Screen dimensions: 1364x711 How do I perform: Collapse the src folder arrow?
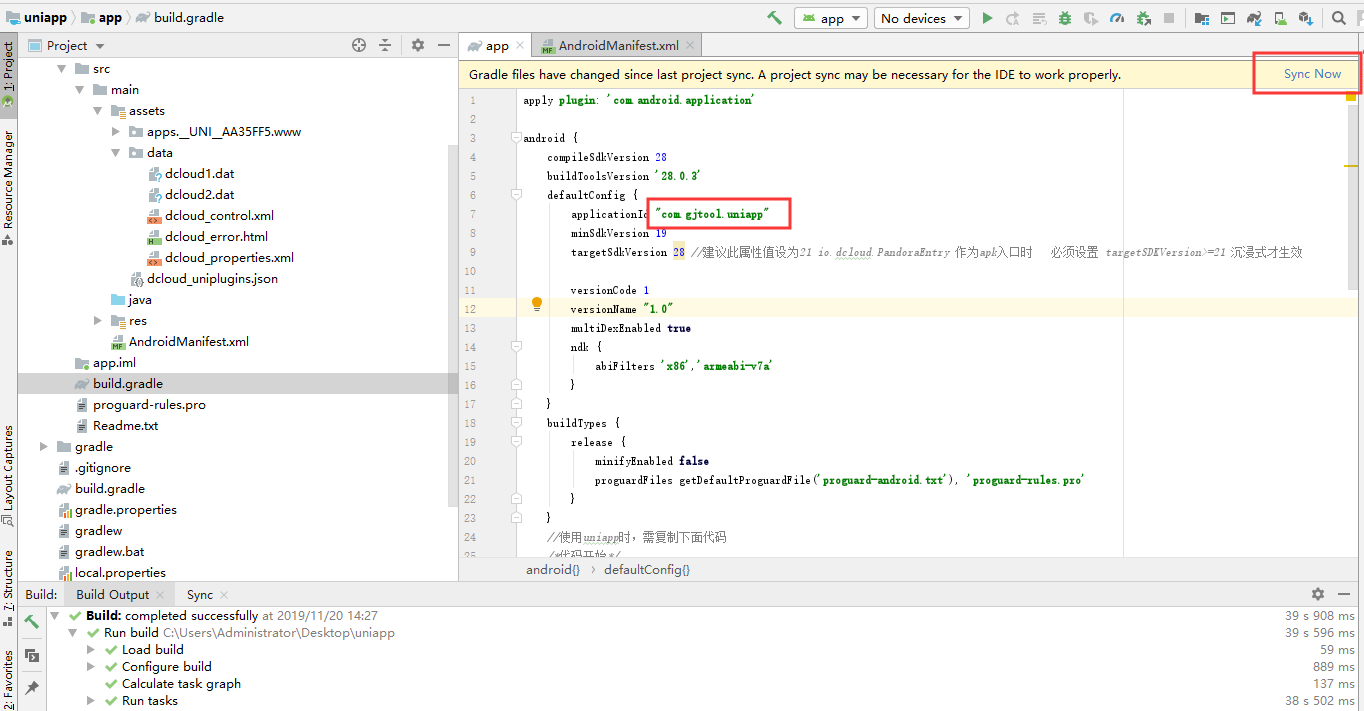(62, 69)
